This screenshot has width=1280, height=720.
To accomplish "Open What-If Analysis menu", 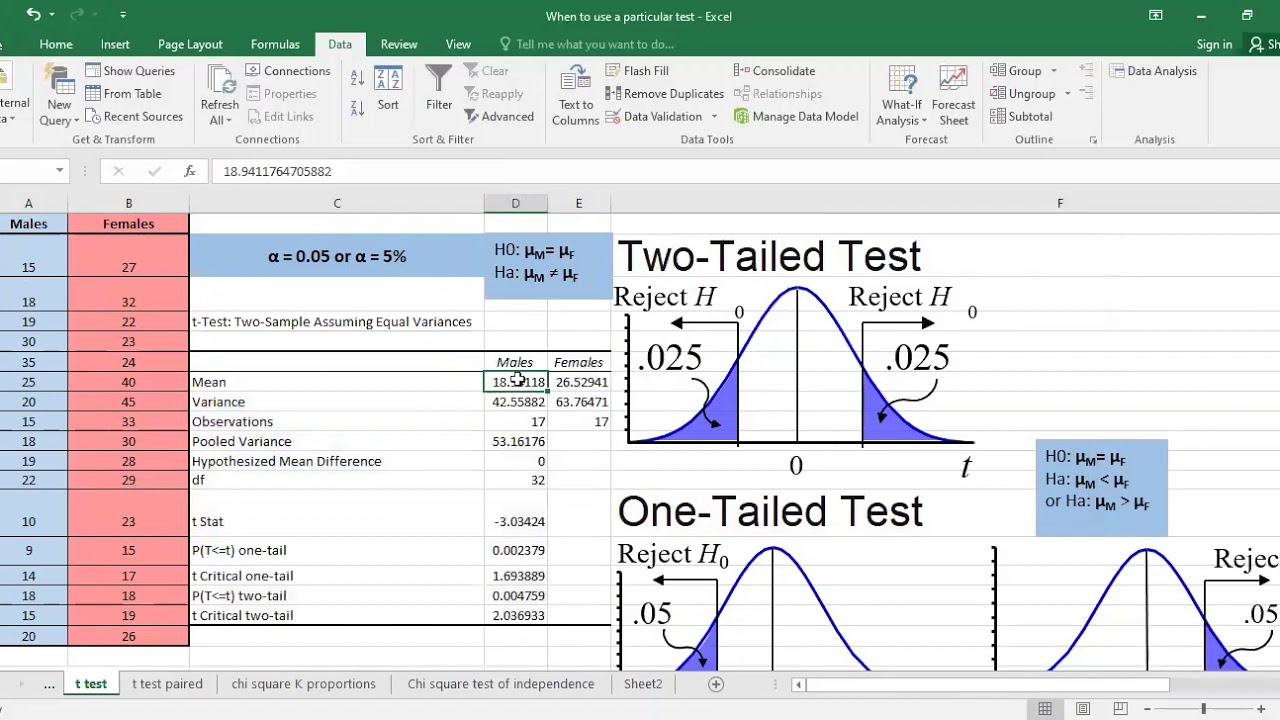I will point(902,96).
